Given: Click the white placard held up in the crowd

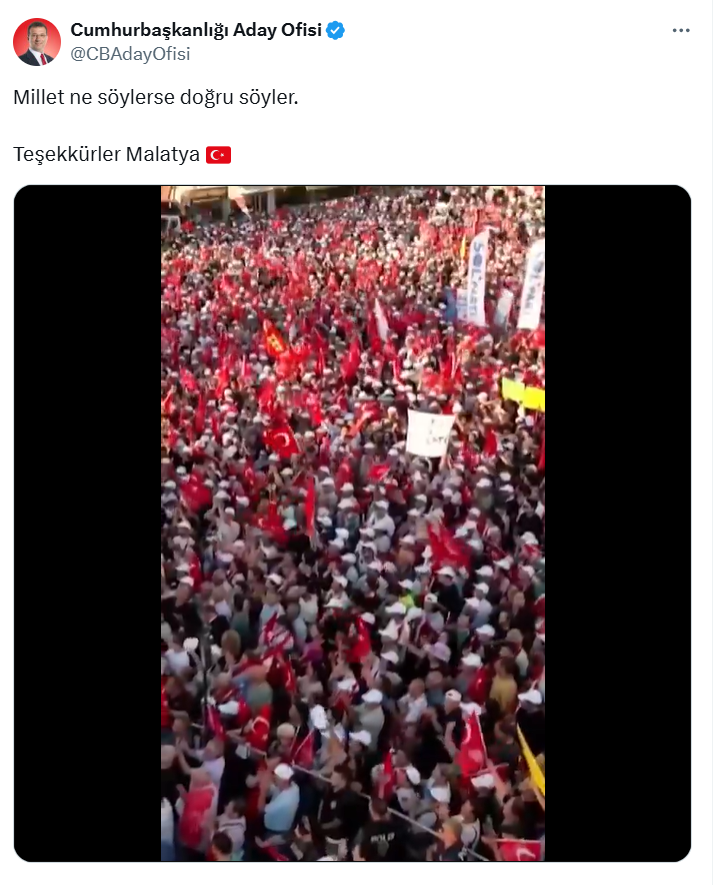Looking at the screenshot, I should pyautogui.click(x=429, y=433).
